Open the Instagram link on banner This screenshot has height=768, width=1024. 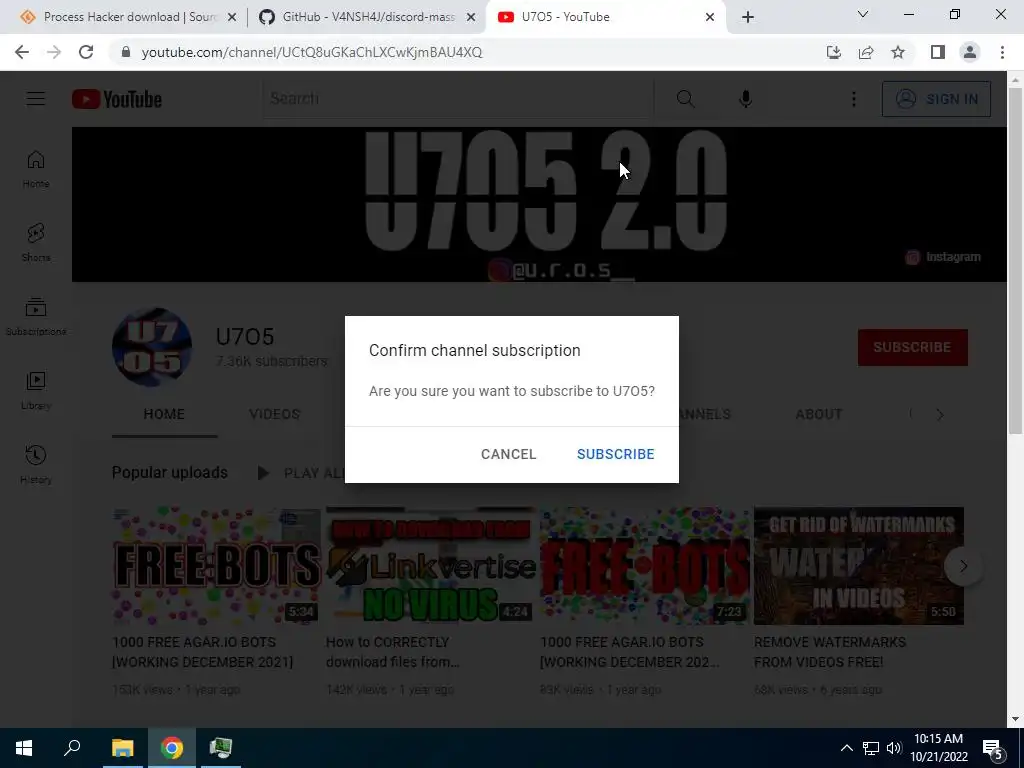pos(943,257)
